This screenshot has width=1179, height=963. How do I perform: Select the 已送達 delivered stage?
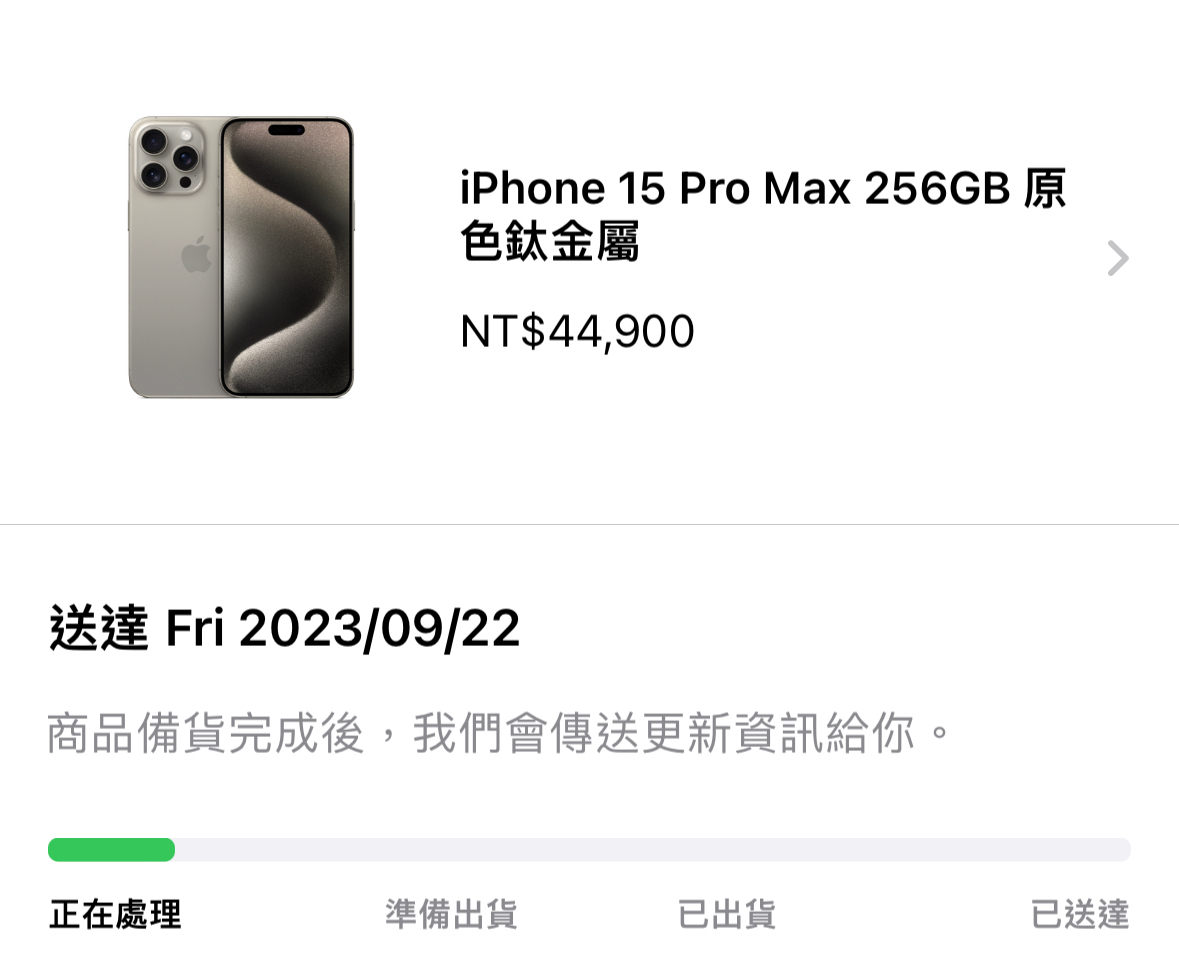point(1080,915)
